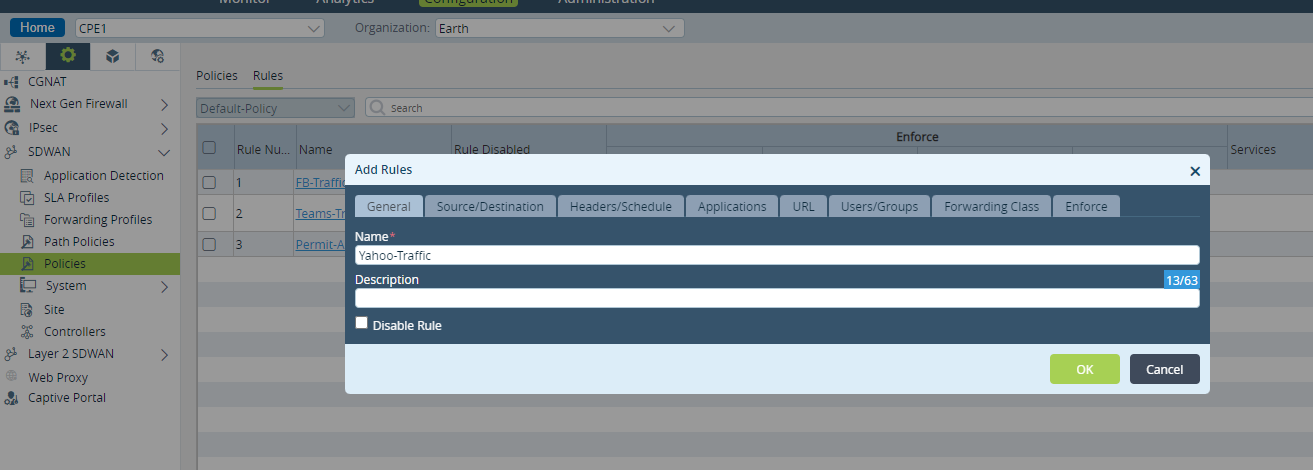Open the Application Detection sidebar icon

27,176
